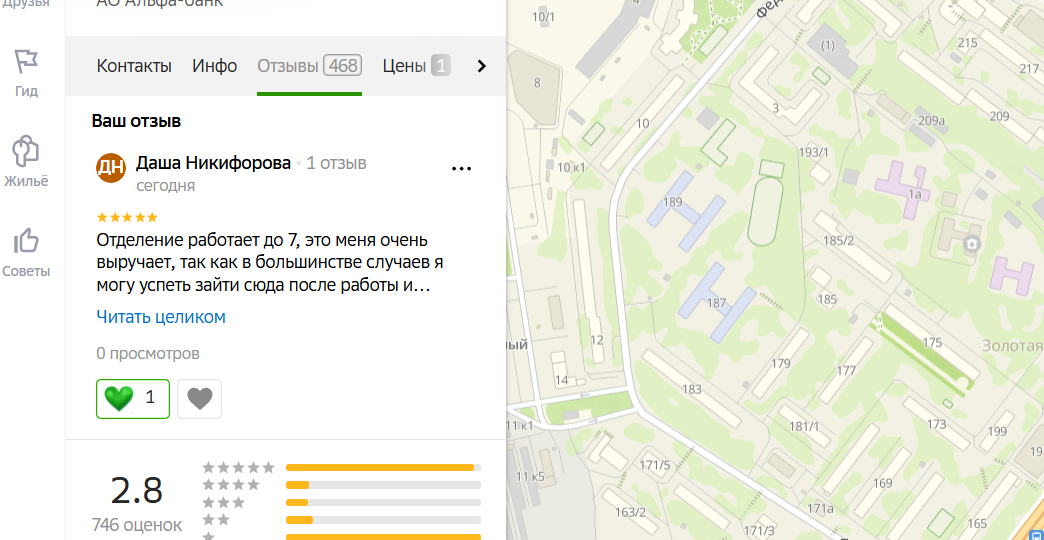The height and width of the screenshot is (540, 1044).
Task: Click the five-star rating of the review
Action: coord(127,217)
